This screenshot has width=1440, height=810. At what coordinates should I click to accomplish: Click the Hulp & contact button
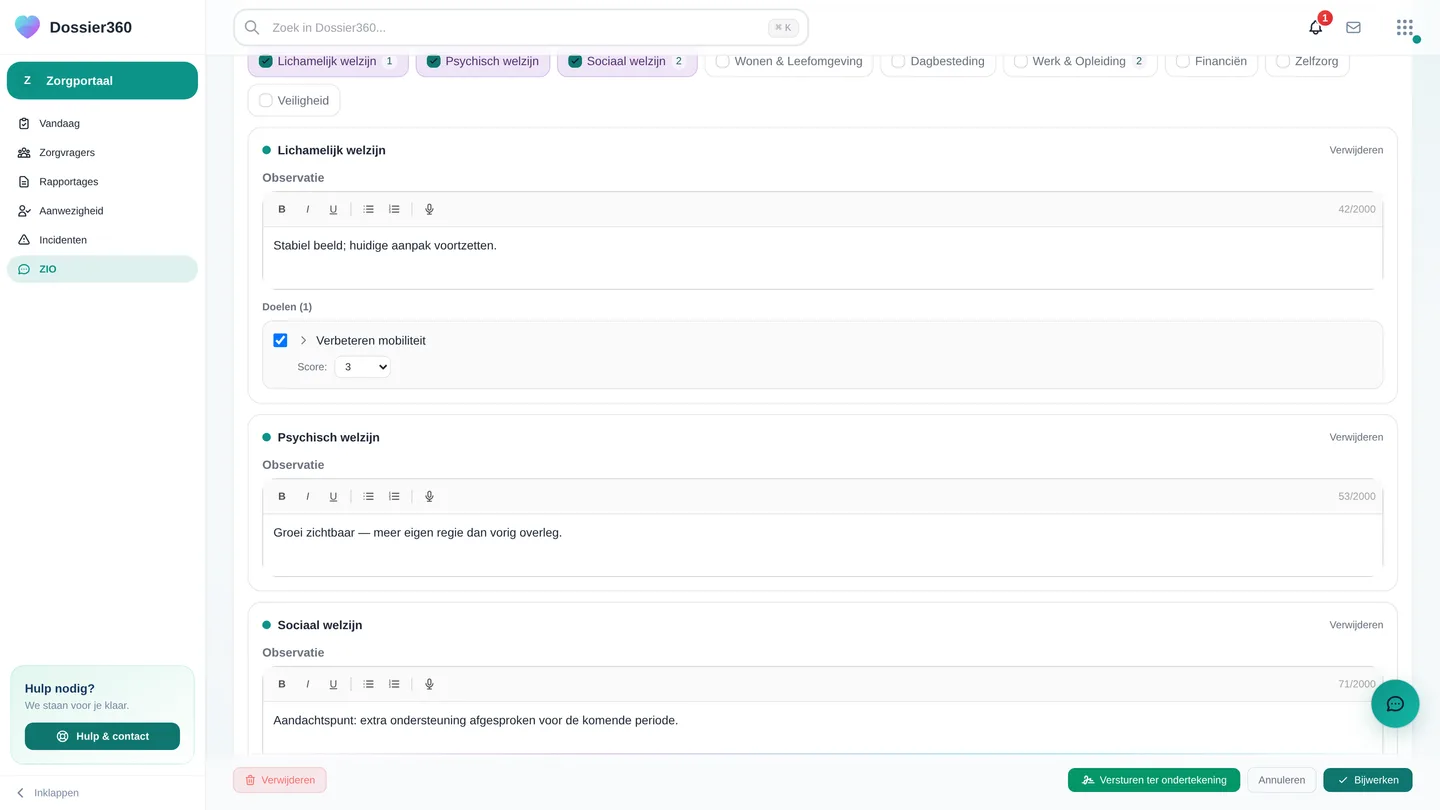(102, 736)
